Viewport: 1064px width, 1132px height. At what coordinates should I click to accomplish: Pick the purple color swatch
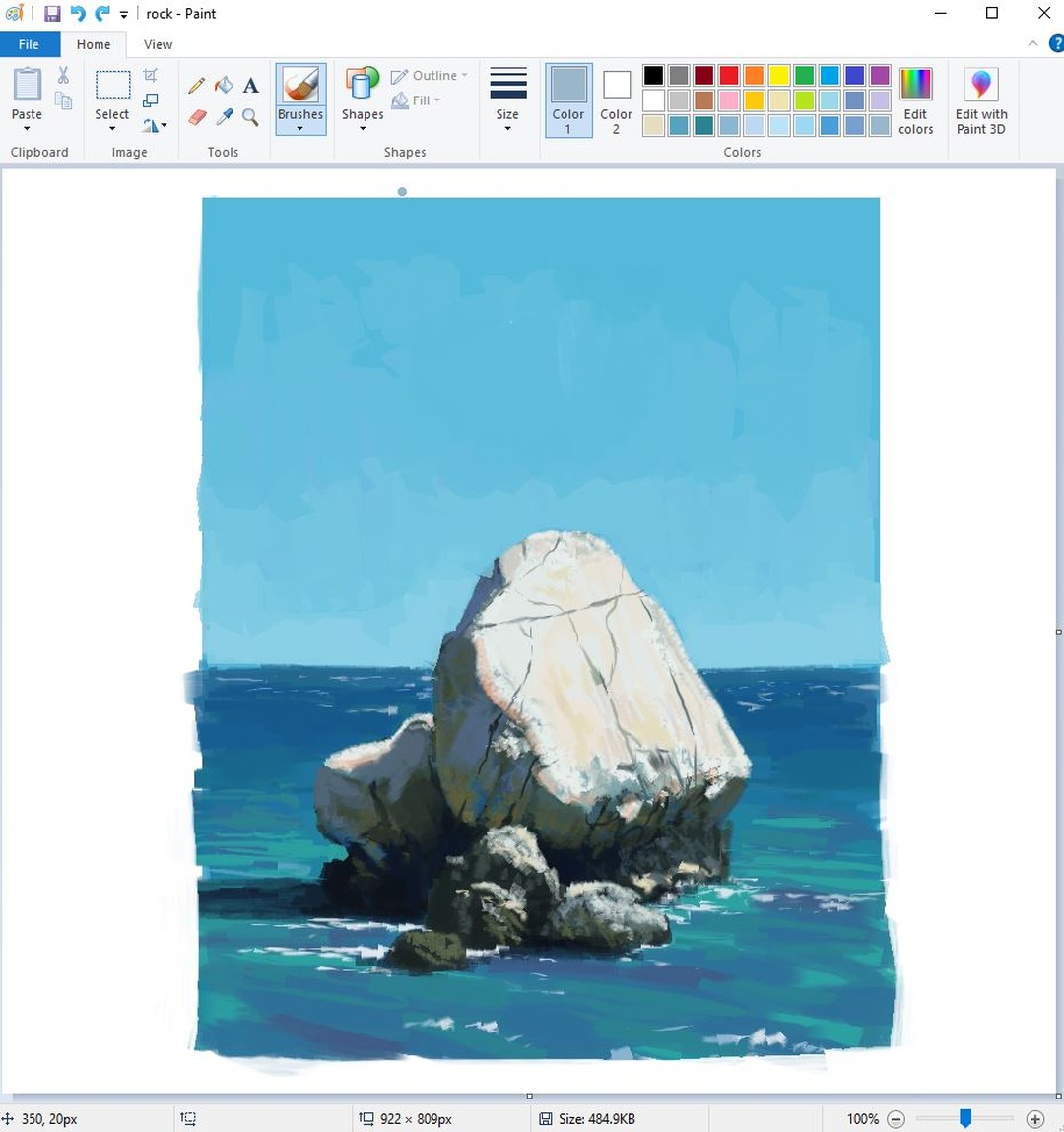880,75
